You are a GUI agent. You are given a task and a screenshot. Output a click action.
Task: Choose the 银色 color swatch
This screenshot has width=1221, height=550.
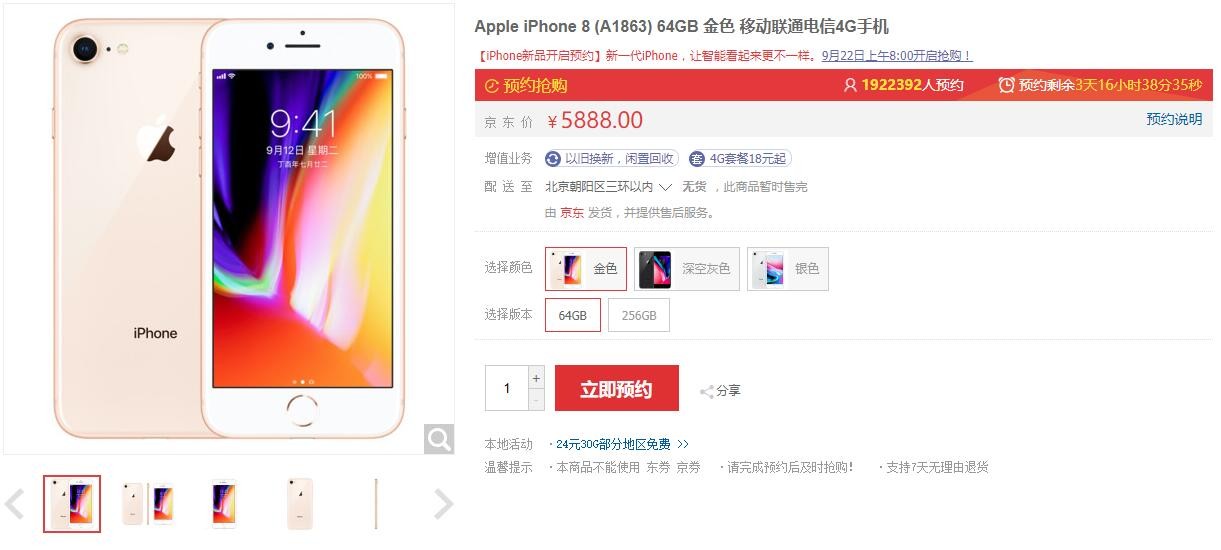pos(788,269)
